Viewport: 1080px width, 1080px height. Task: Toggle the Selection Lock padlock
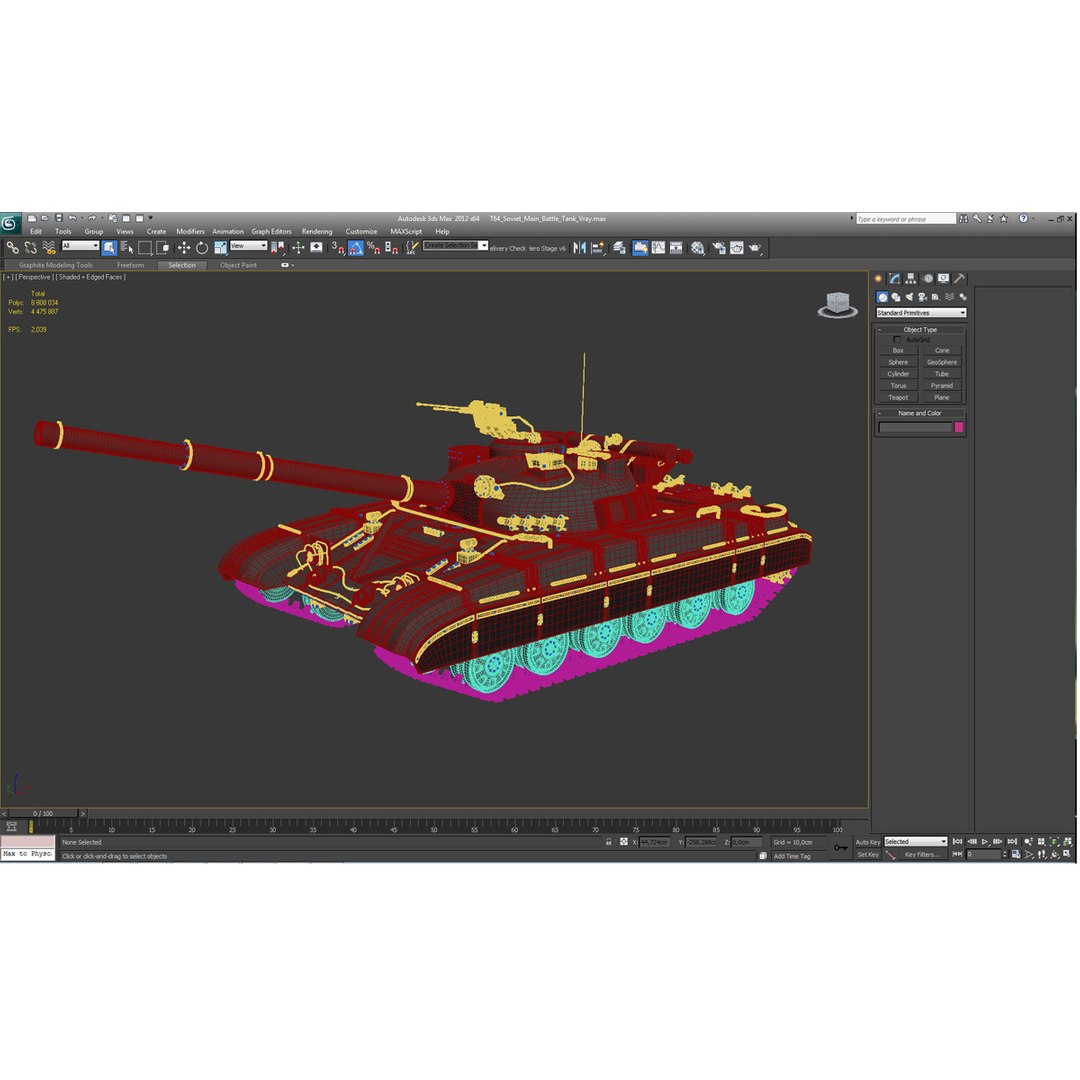point(609,842)
